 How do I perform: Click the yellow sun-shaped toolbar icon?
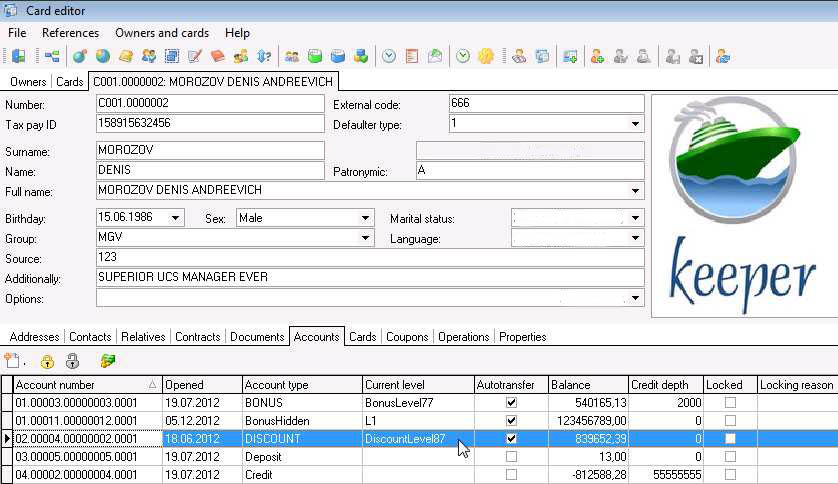pyautogui.click(x=486, y=56)
